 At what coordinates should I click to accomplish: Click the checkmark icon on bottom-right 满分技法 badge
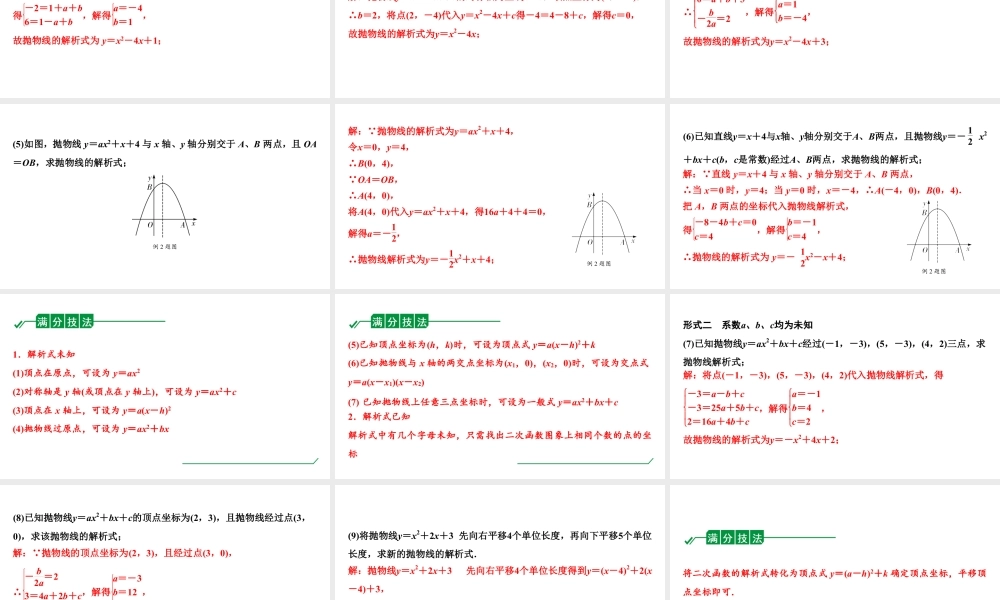pos(687,540)
